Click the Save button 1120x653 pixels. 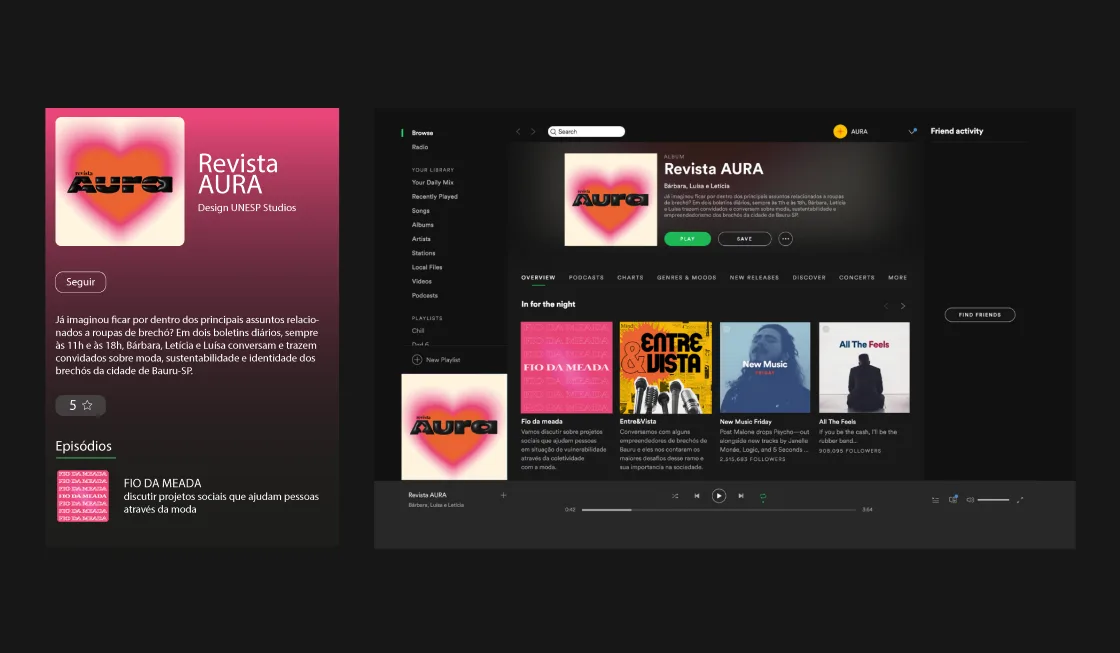744,239
